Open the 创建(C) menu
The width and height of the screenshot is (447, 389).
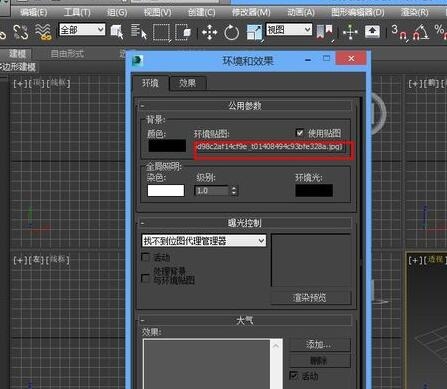point(201,13)
